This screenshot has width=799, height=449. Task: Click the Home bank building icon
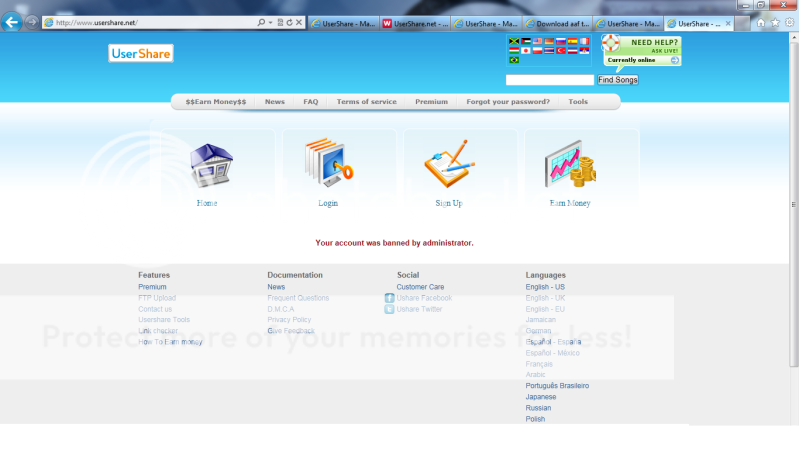[x=210, y=166]
